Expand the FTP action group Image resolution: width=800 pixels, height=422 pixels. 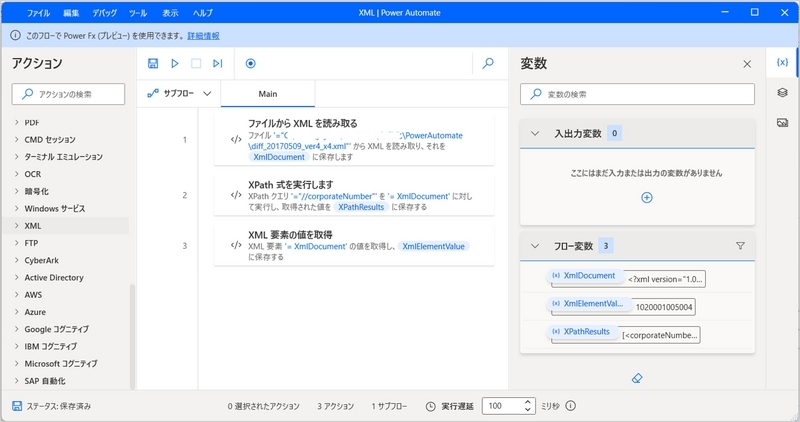pos(16,243)
